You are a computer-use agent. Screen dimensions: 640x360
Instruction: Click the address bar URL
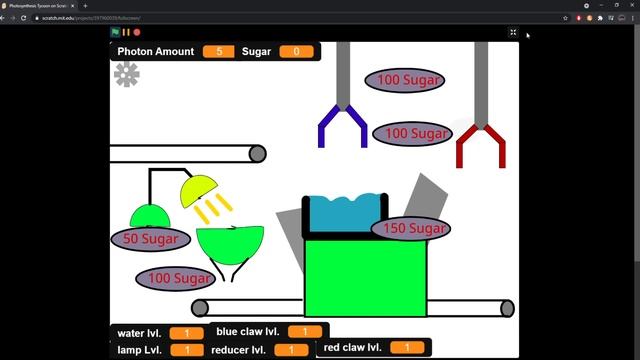[91, 18]
